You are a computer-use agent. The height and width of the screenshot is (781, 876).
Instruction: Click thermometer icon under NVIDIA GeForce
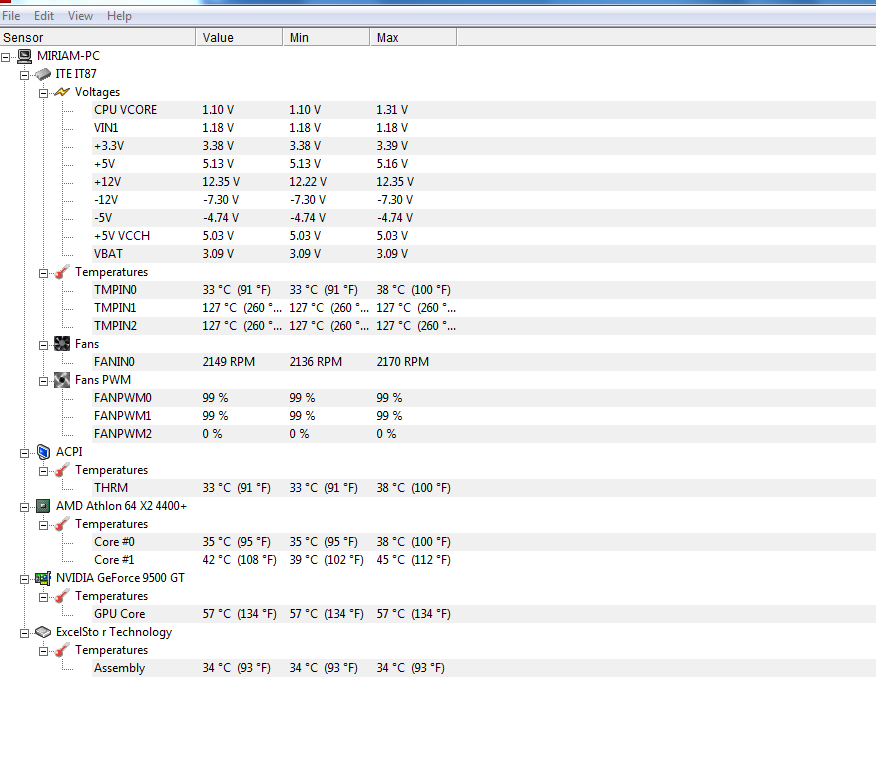pyautogui.click(x=62, y=596)
